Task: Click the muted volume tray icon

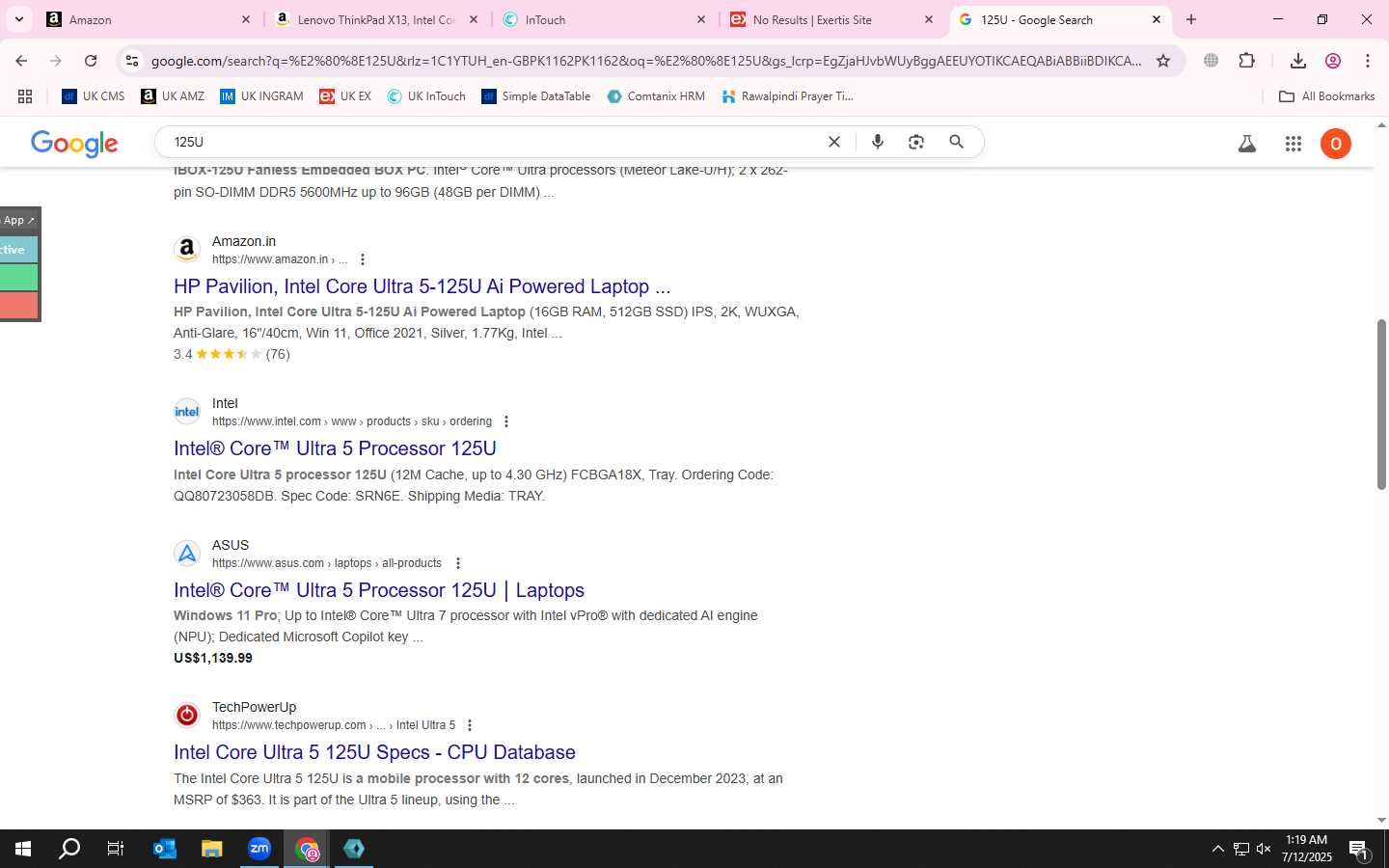Action: 1264,849
